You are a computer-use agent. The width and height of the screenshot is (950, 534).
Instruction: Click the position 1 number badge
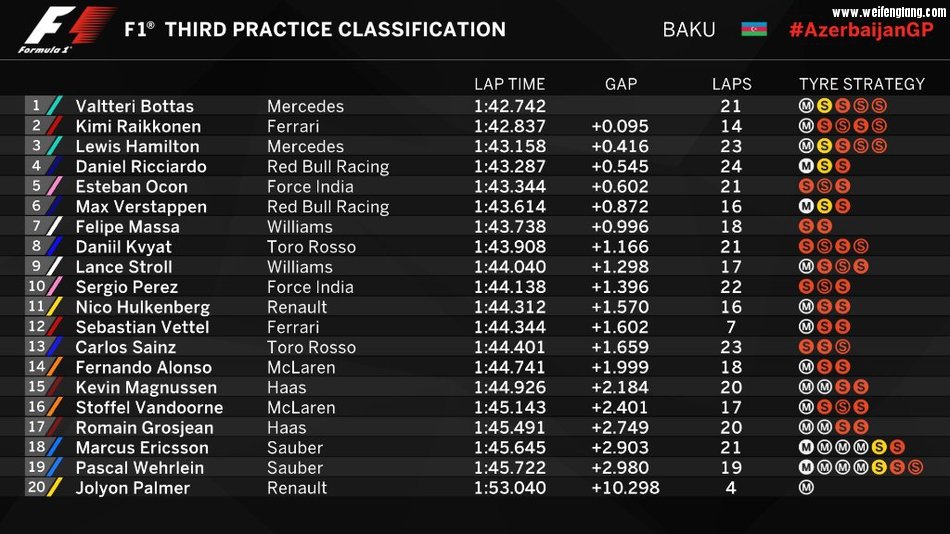[x=37, y=106]
